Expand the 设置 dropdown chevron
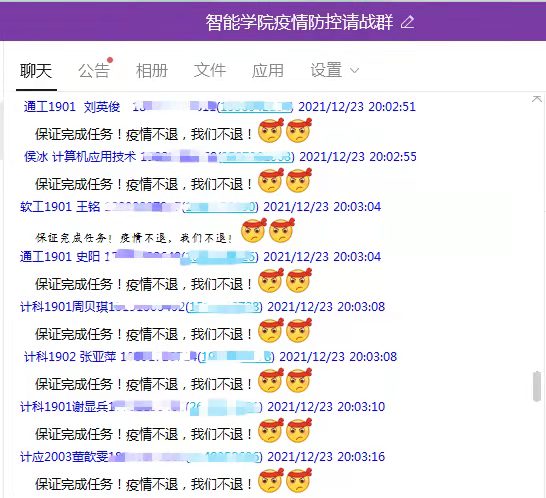This screenshot has width=546, height=498. pos(354,71)
